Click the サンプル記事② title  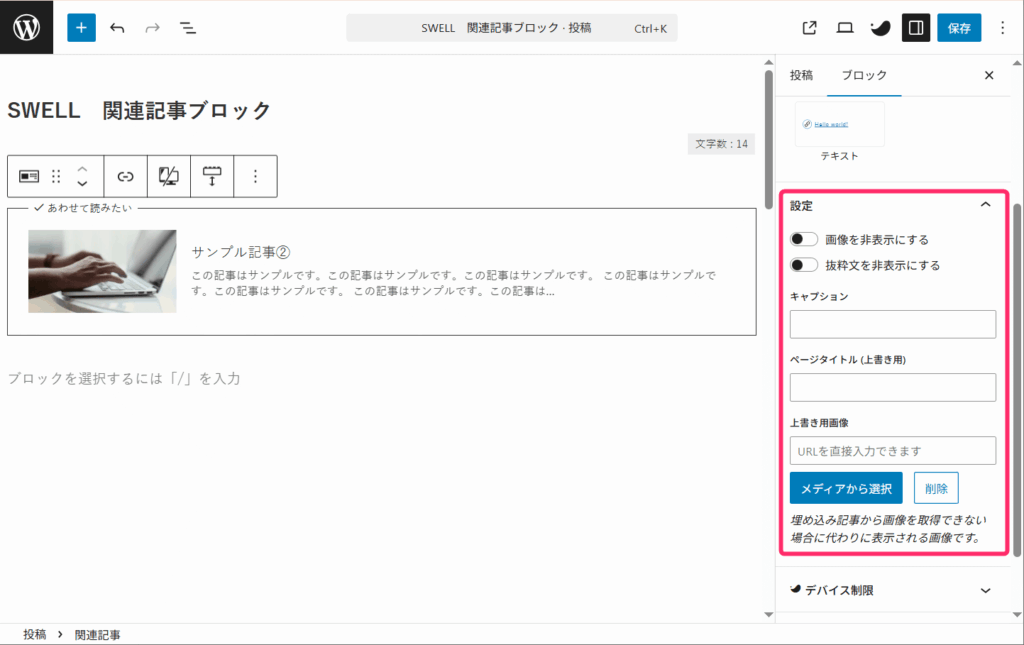(x=241, y=252)
